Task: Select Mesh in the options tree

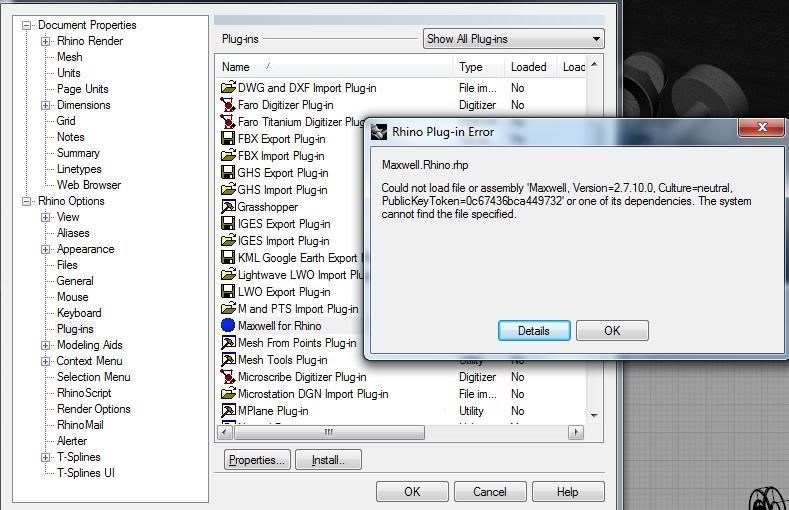Action: pyautogui.click(x=69, y=57)
